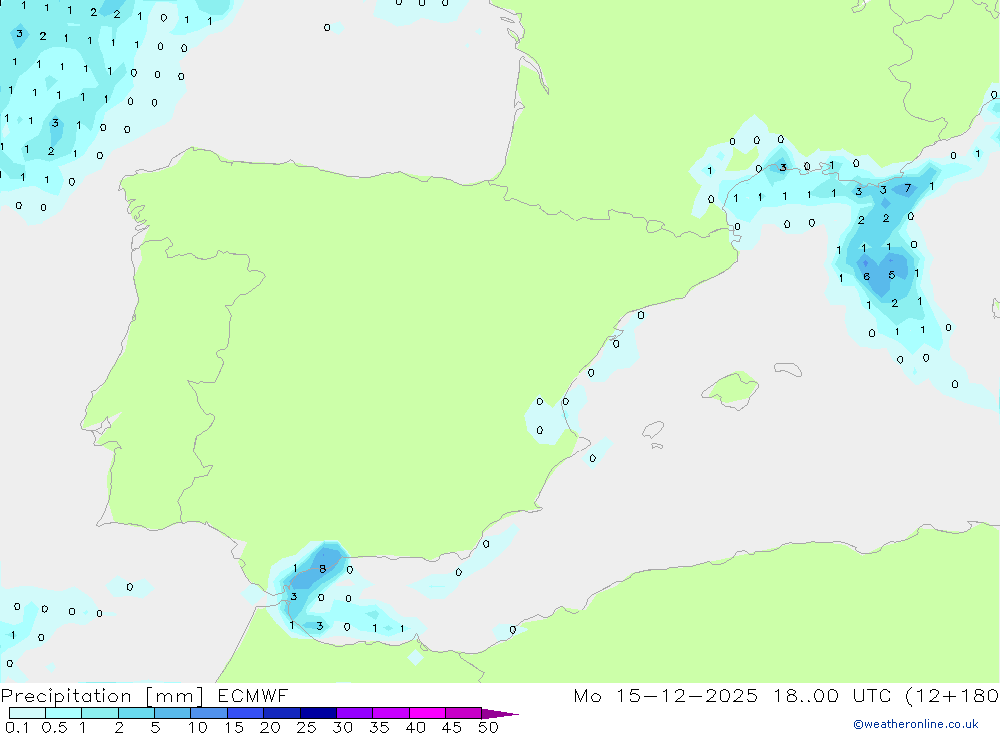Click the 35–40 mm purple legend swatch
Image resolution: width=1000 pixels, height=733 pixels.
(391, 713)
